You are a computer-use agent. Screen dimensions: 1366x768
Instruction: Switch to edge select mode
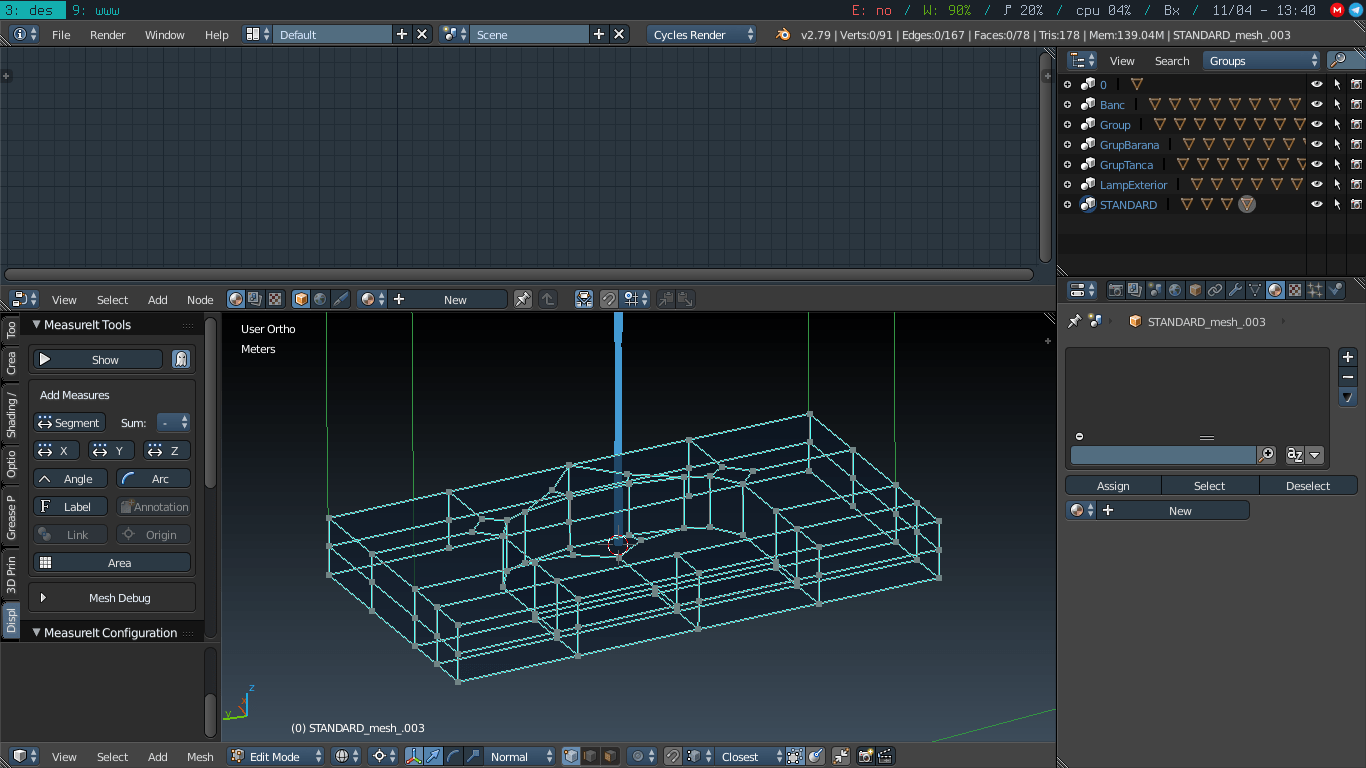[591, 757]
